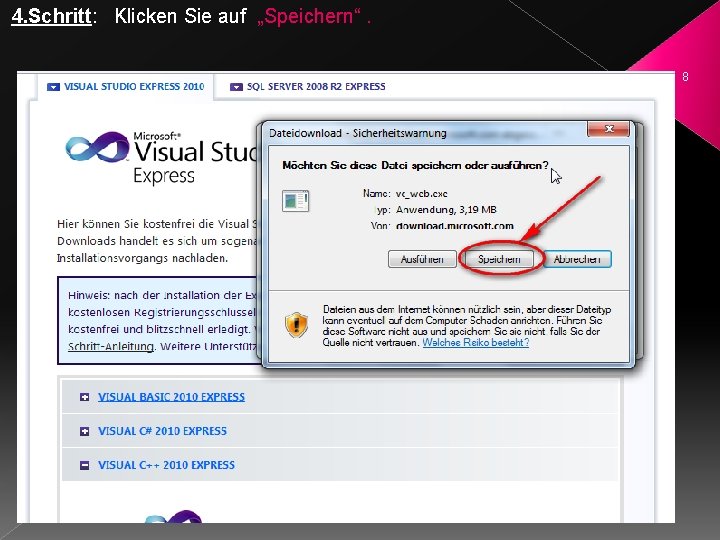Click the vc_web.exe application file icon
Image resolution: width=720 pixels, height=540 pixels.
295,201
